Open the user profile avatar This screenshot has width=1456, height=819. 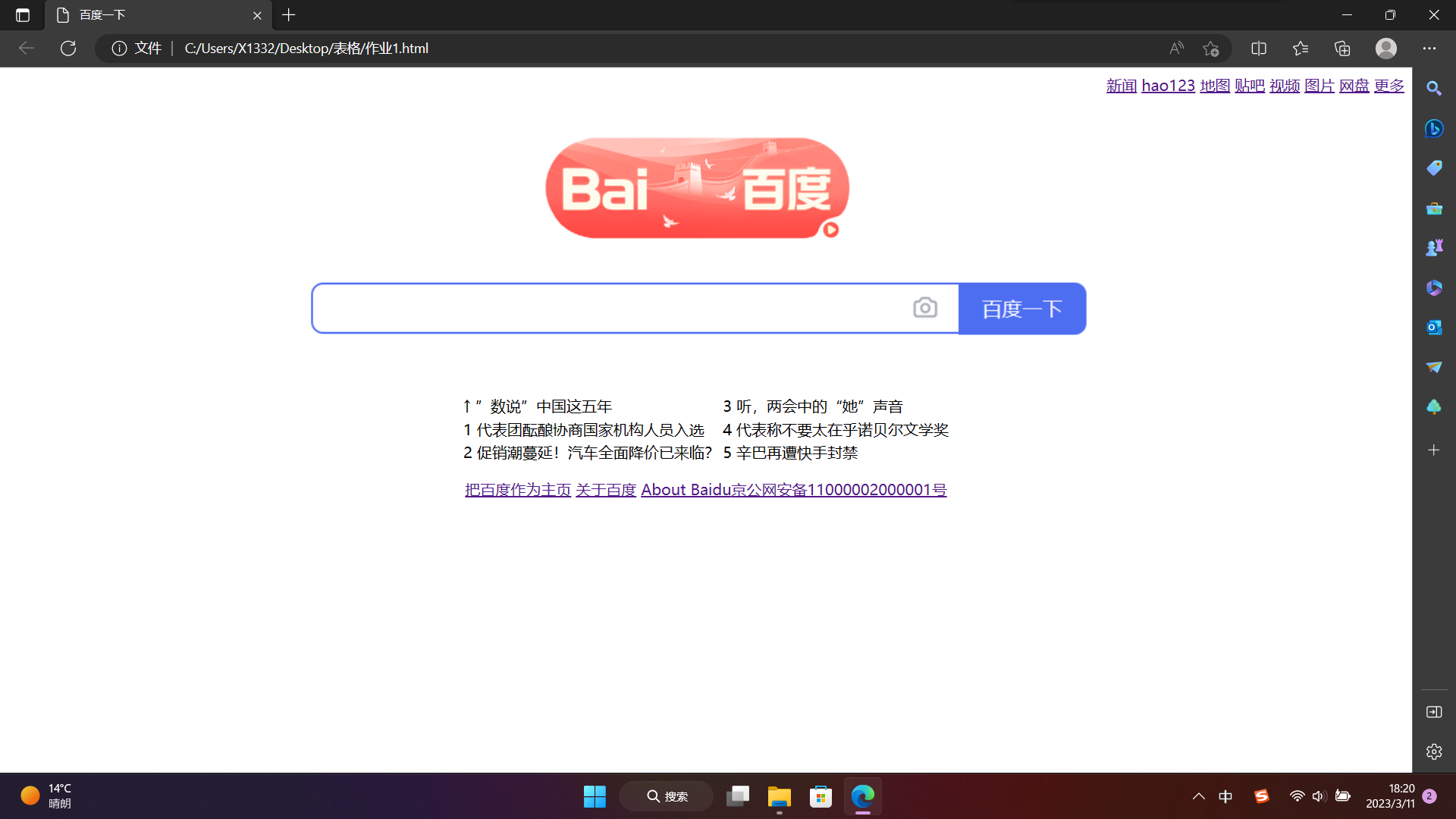tap(1386, 49)
